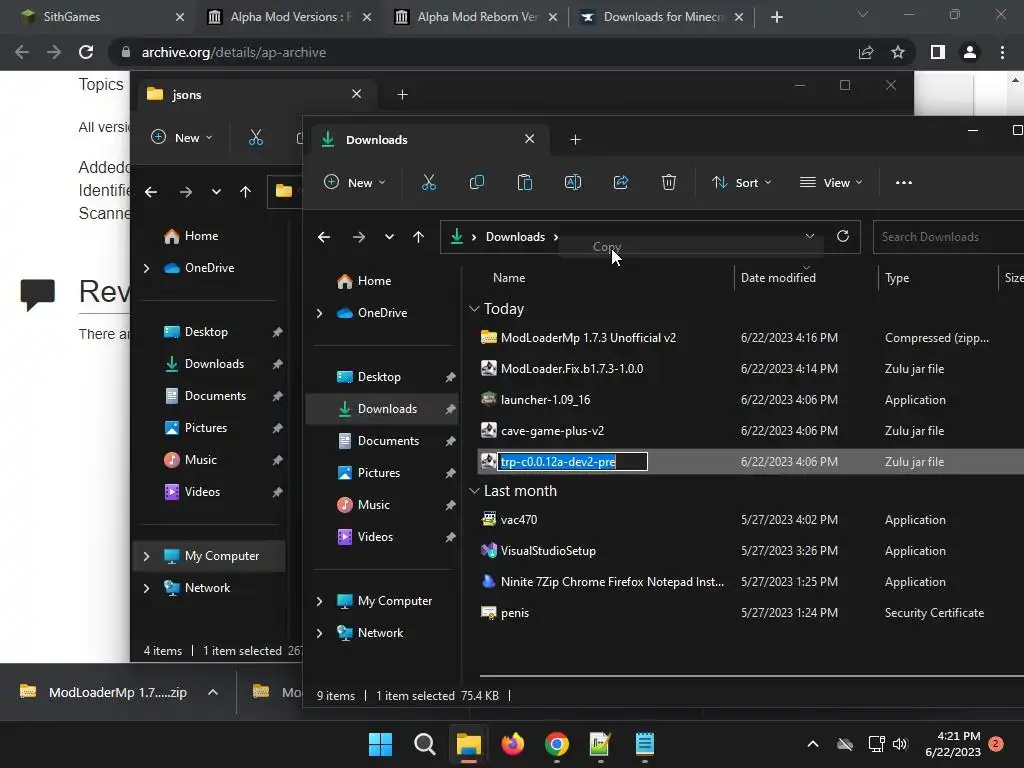The image size is (1024, 768).
Task: Click the Cut icon in the Downloads toolbar
Action: [x=428, y=183]
